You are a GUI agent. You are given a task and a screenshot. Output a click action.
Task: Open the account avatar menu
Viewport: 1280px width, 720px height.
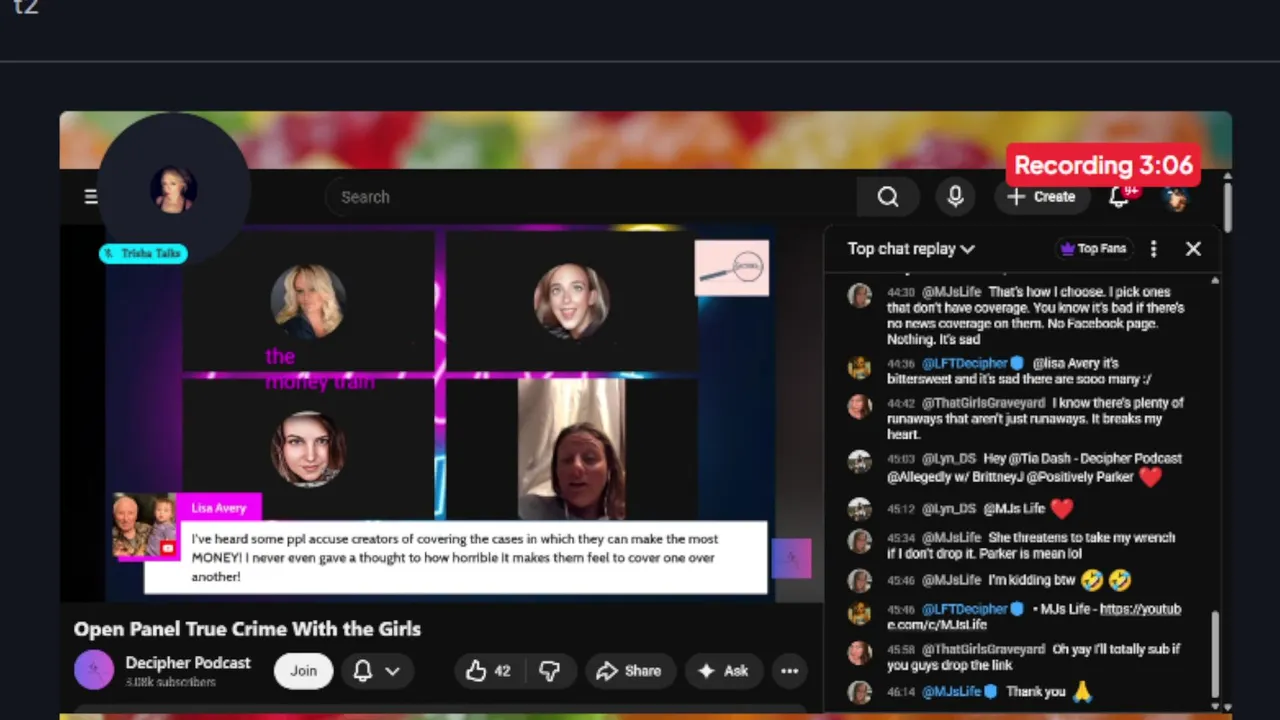point(1176,197)
